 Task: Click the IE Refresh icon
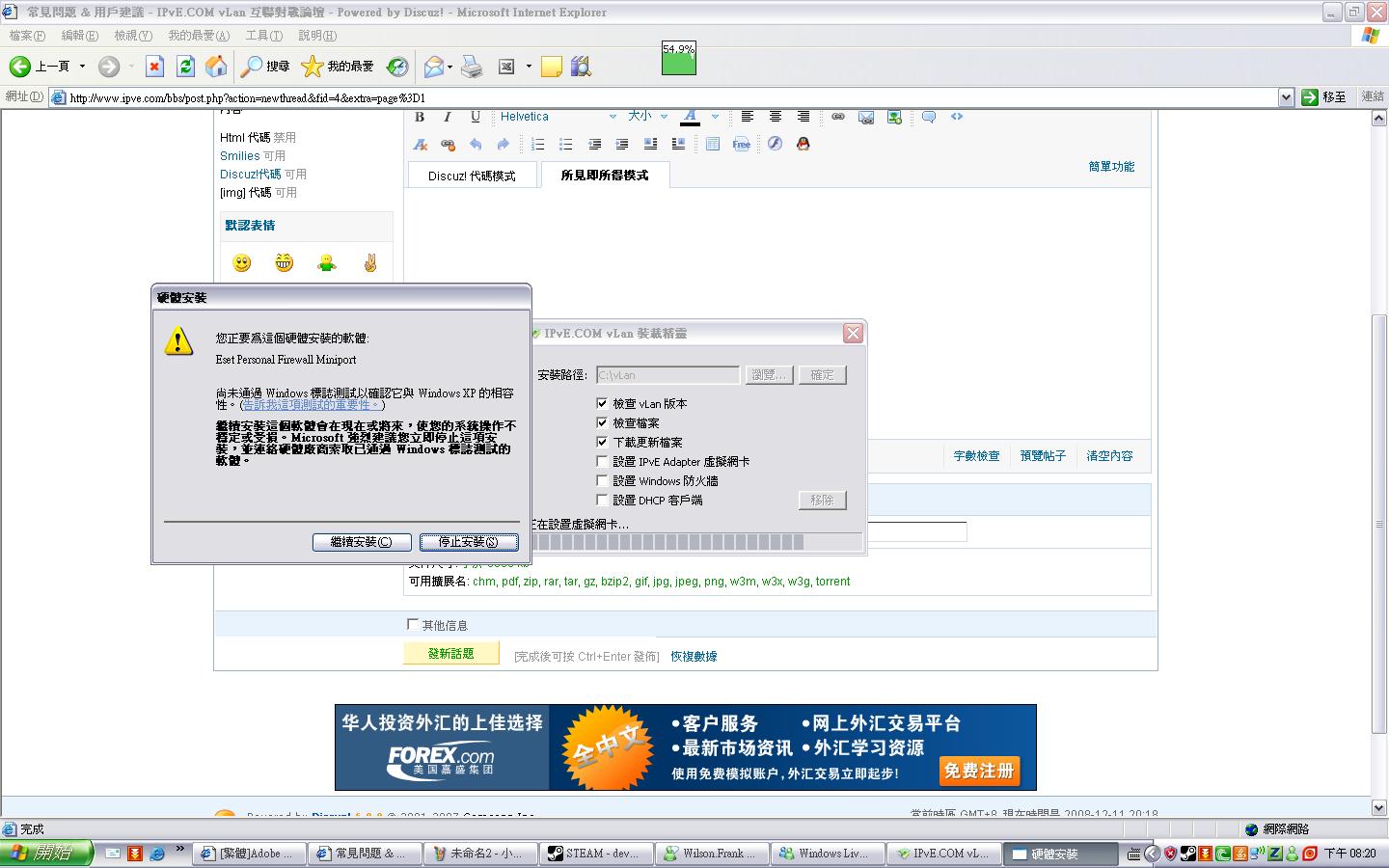pos(186,66)
